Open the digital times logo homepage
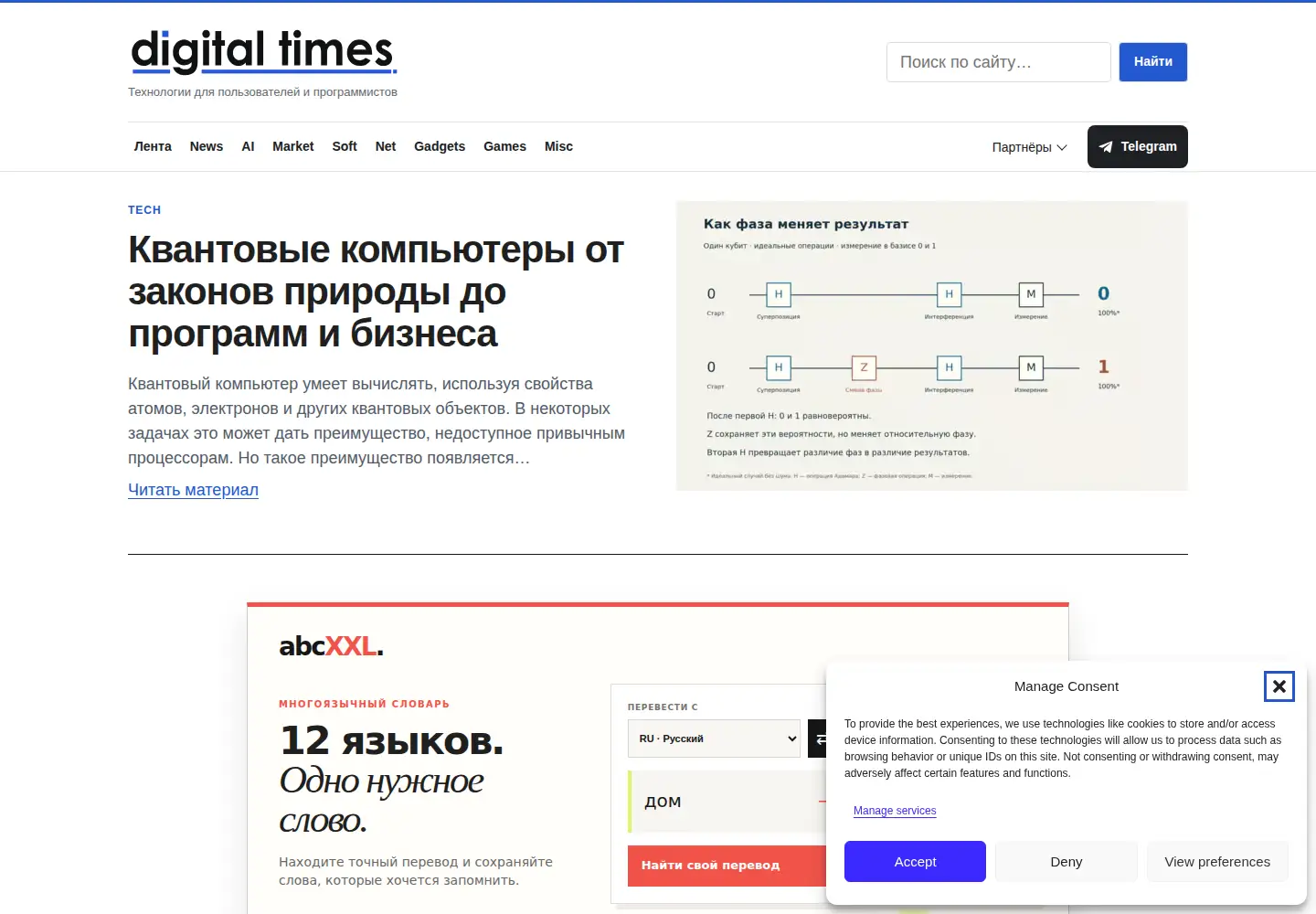Screen dimensions: 1316x914 click(263, 51)
